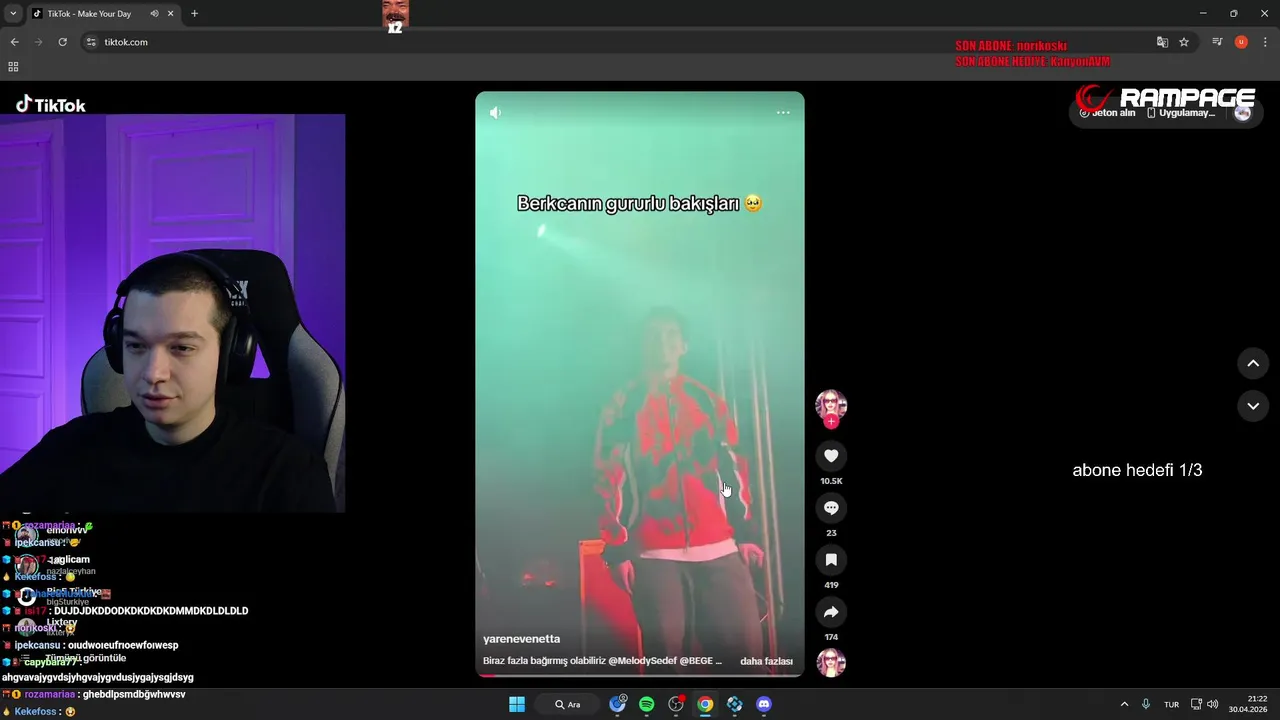Viewport: 1280px width, 720px height.
Task: Open the video's three-dot options menu
Action: 783,113
